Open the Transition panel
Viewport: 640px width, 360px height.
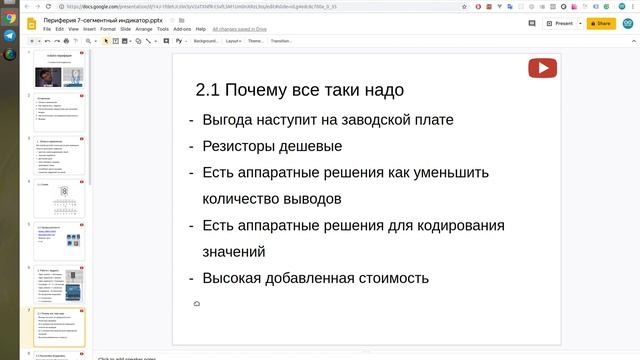281,41
